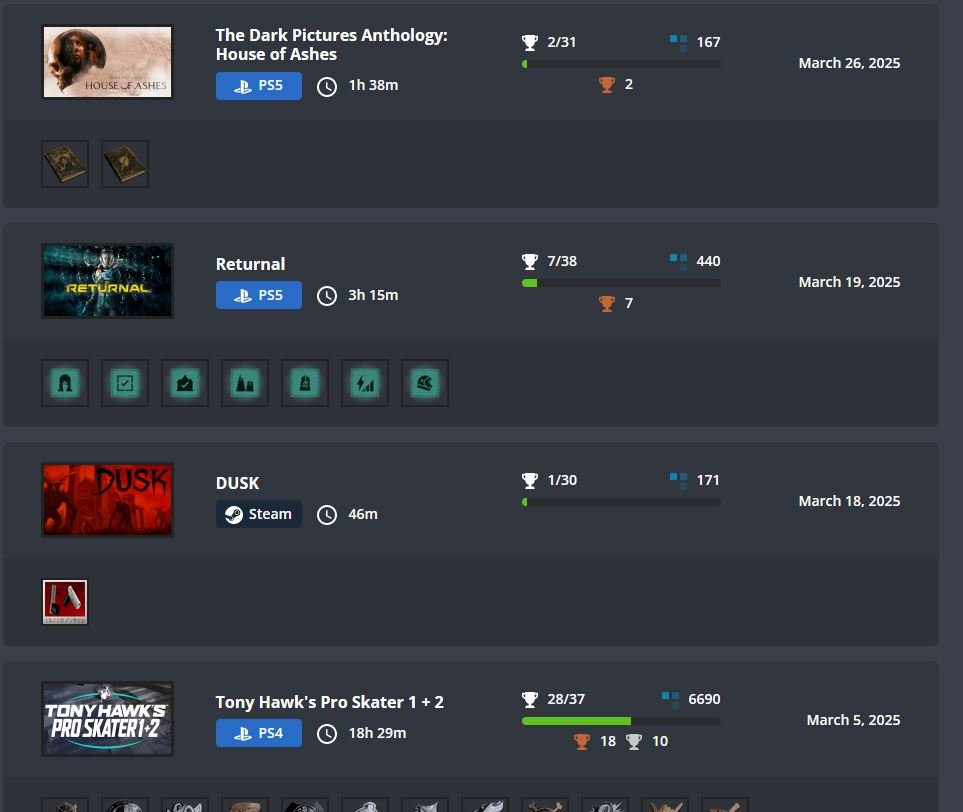
Task: Click the Tony Hawk's completion progress bar
Action: point(621,721)
